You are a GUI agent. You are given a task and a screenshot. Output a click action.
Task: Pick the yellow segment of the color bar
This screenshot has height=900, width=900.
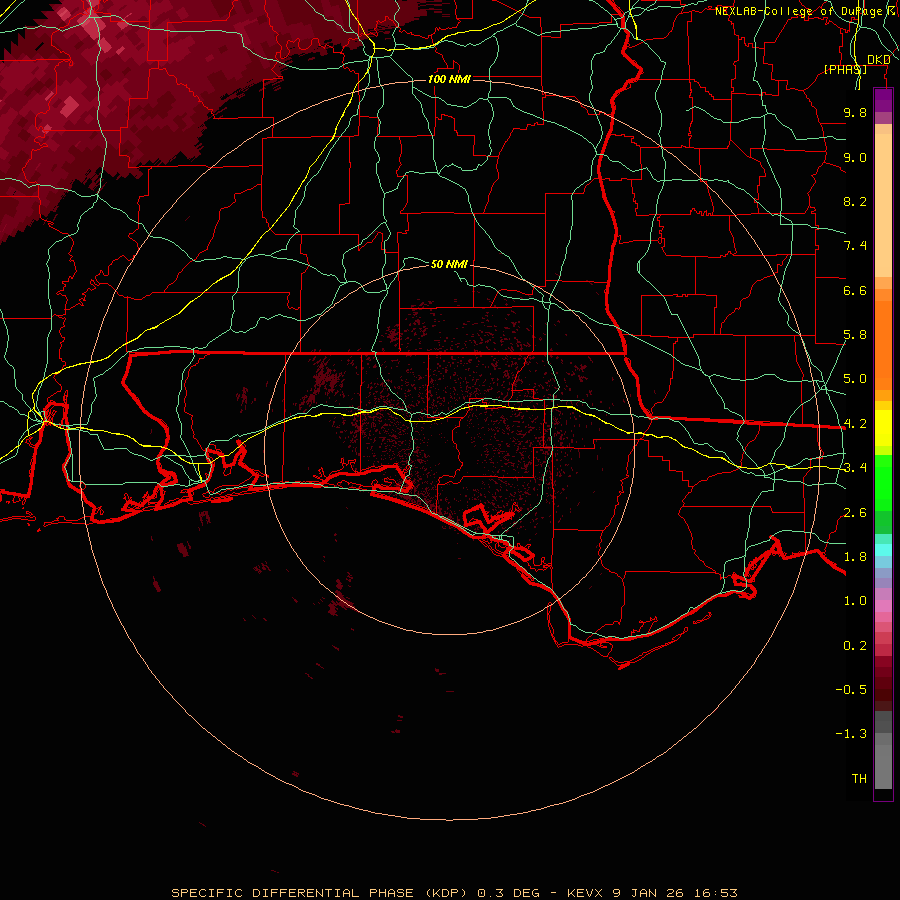tap(883, 428)
